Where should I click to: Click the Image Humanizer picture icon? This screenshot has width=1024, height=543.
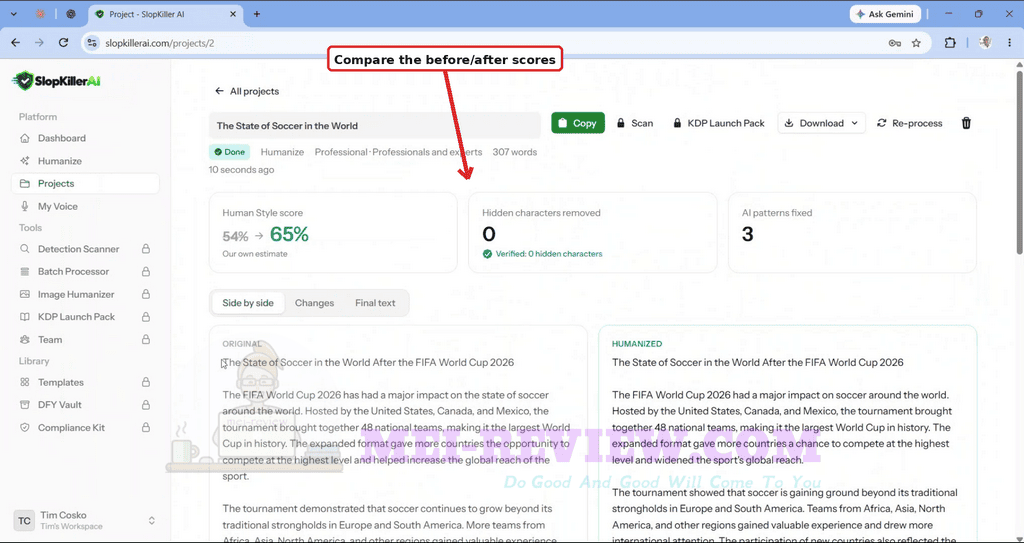[x=25, y=294]
